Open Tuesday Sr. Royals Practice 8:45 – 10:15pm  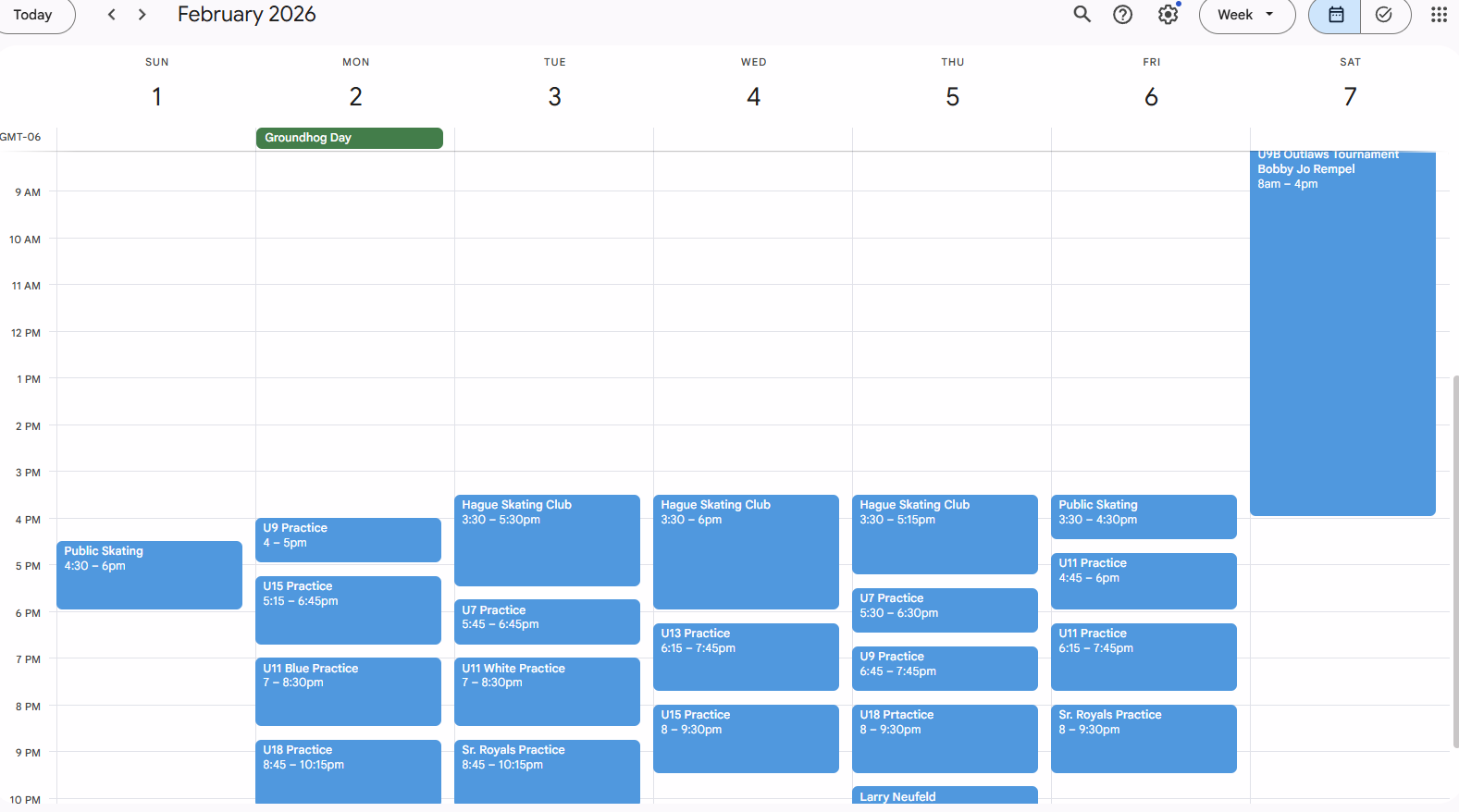pyautogui.click(x=547, y=772)
